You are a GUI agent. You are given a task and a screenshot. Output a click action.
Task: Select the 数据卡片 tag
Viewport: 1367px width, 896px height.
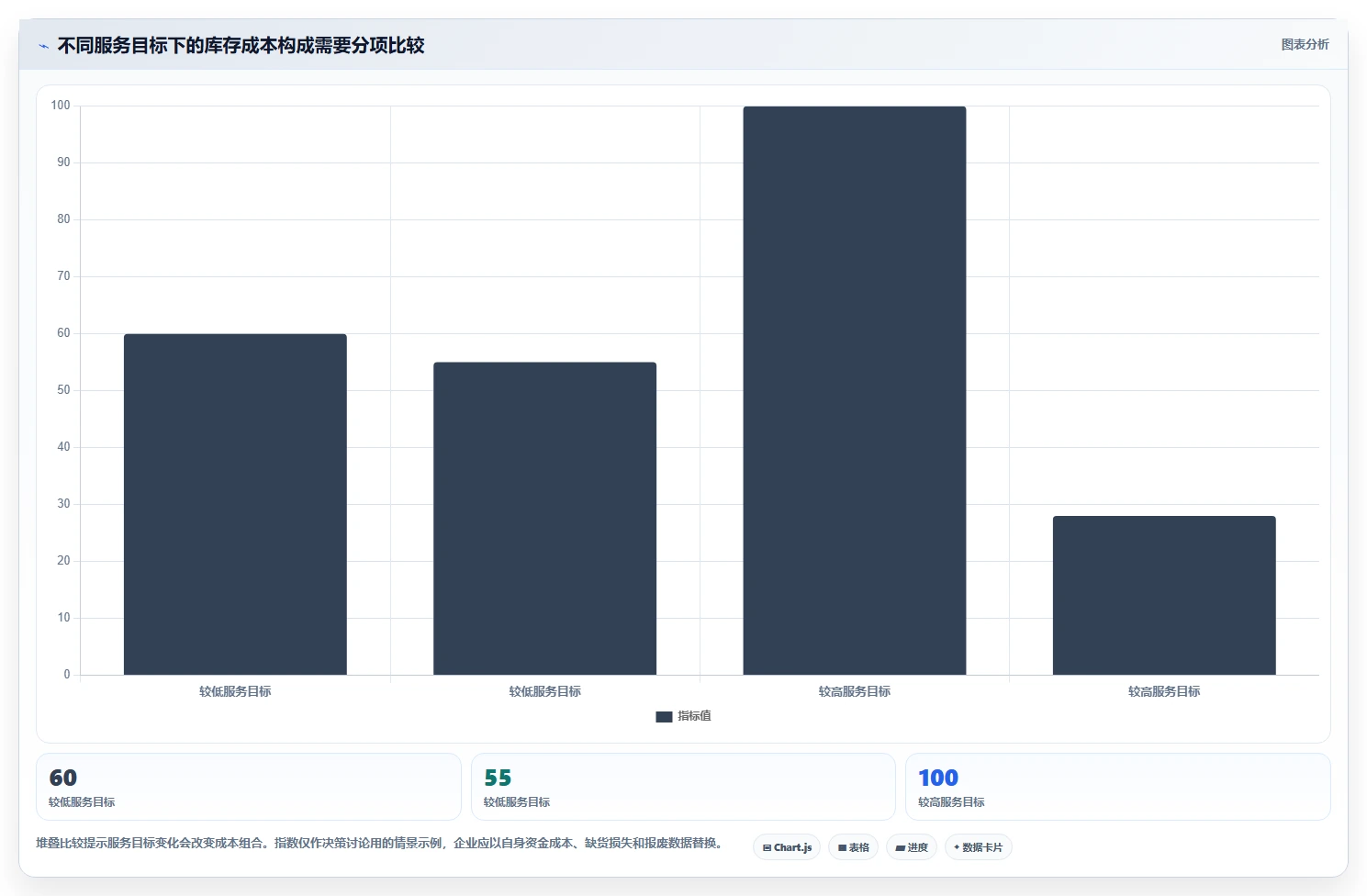tap(979, 847)
